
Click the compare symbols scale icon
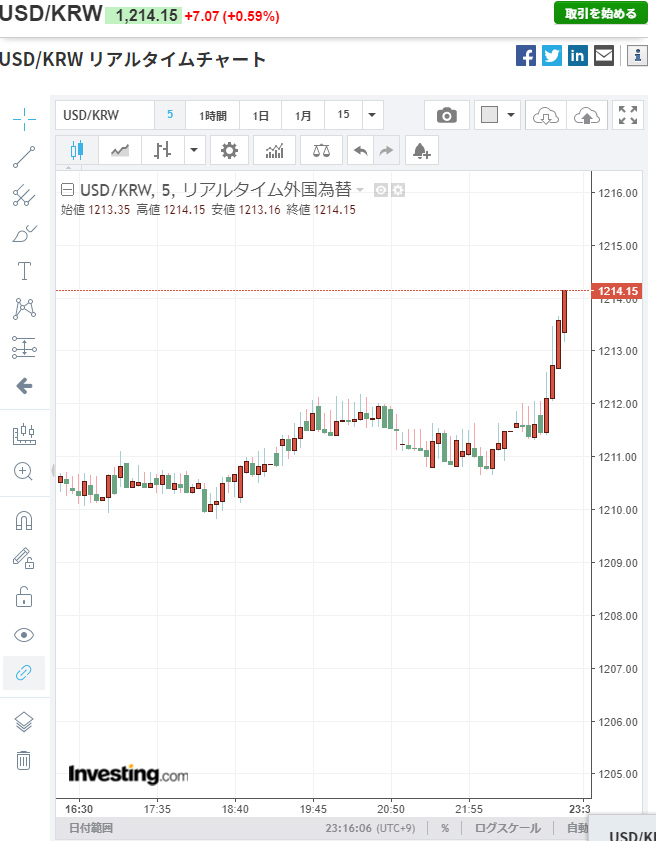320,150
